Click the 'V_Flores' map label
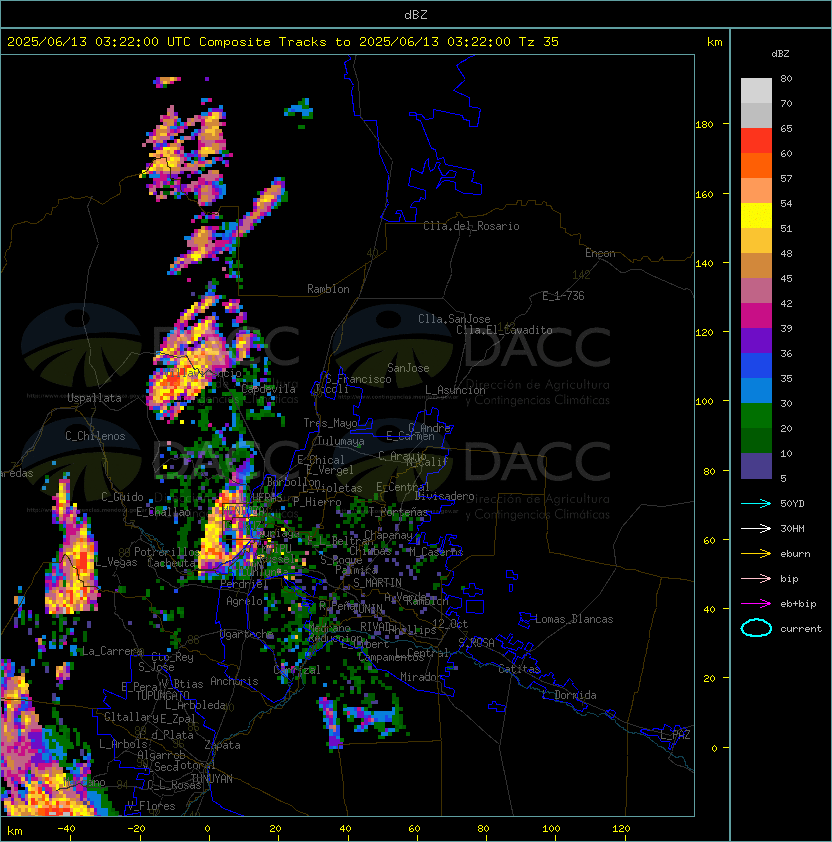This screenshot has width=832, height=842. (151, 807)
